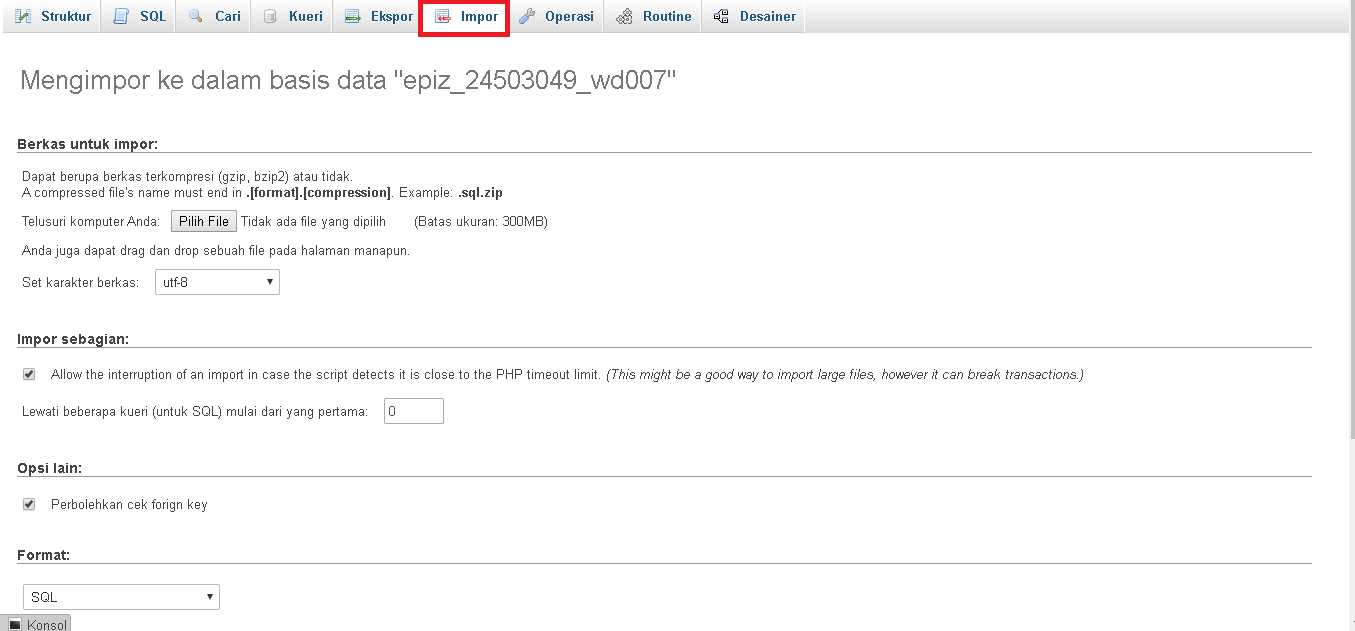1355x631 pixels.
Task: Switch to the Routine tab
Action: tap(654, 16)
